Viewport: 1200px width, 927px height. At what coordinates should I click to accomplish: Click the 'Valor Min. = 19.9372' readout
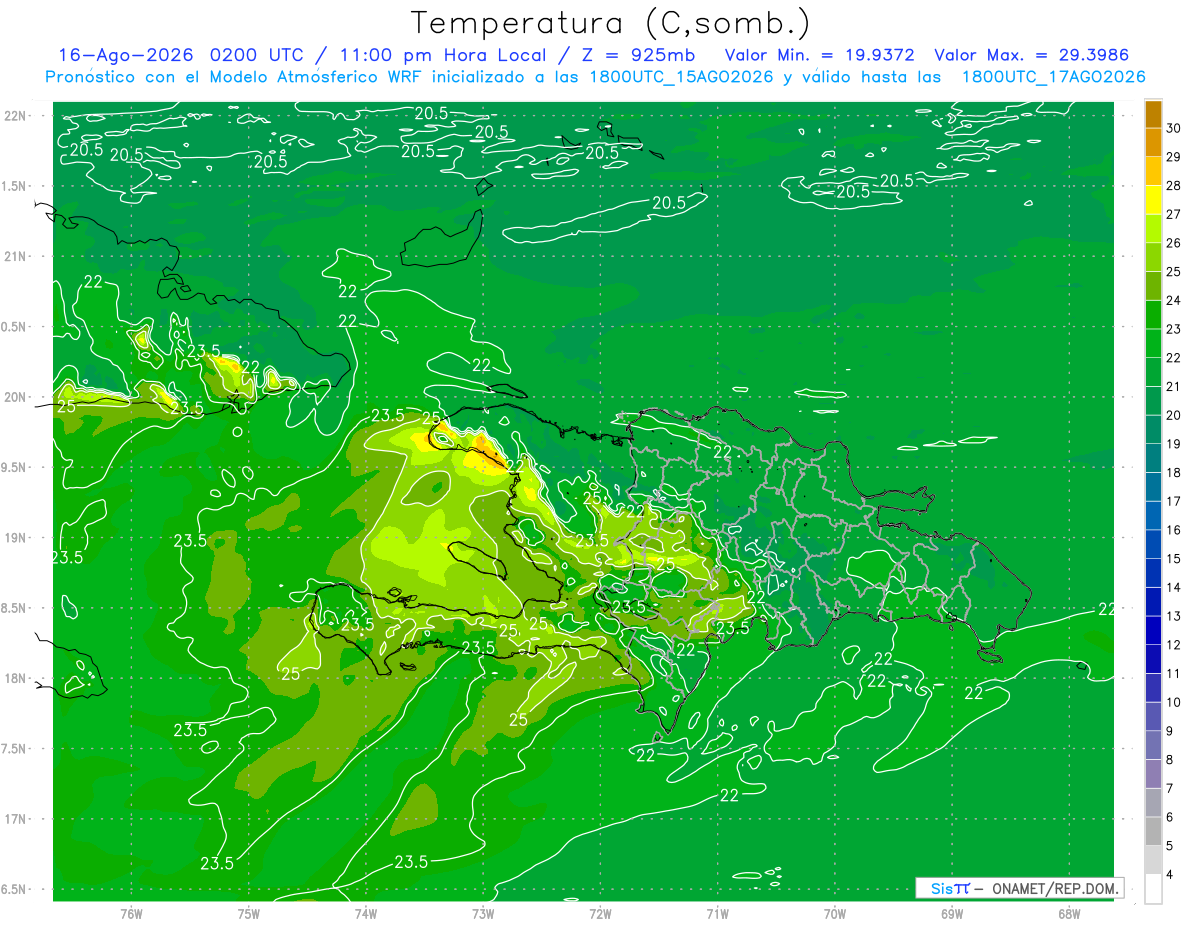tap(820, 55)
